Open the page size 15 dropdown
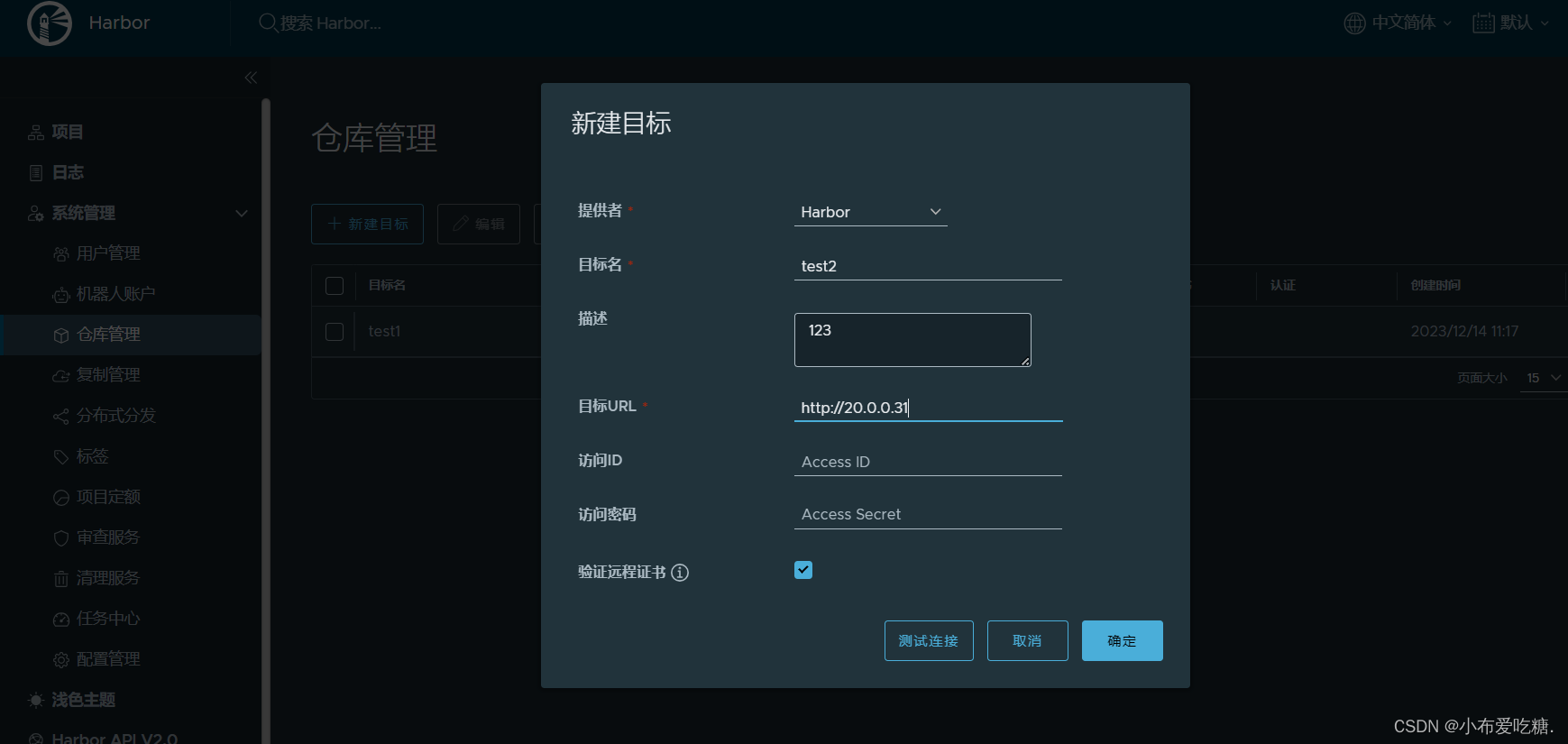 click(x=1544, y=378)
